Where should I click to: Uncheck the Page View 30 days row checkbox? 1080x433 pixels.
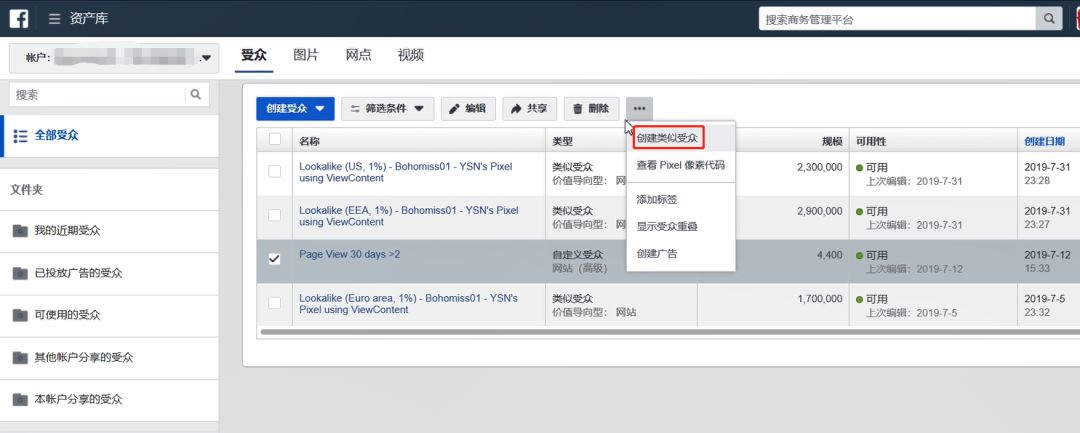coord(275,259)
